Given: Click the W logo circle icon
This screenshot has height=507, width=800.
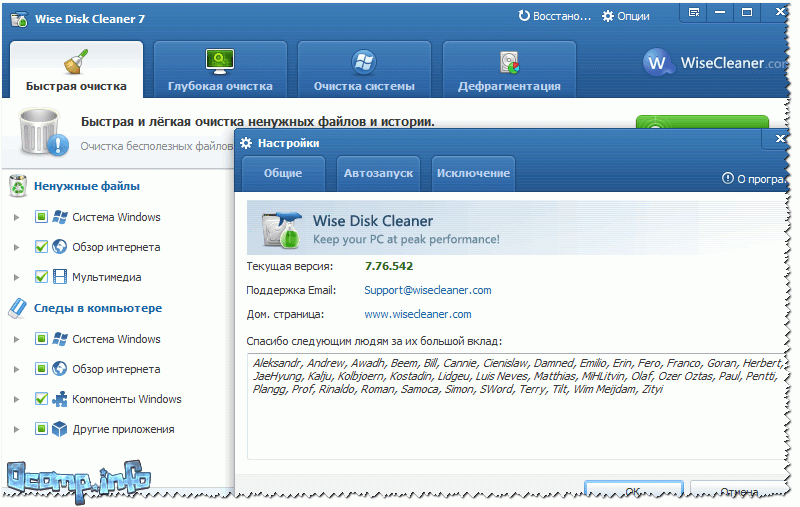Looking at the screenshot, I should (x=657, y=63).
